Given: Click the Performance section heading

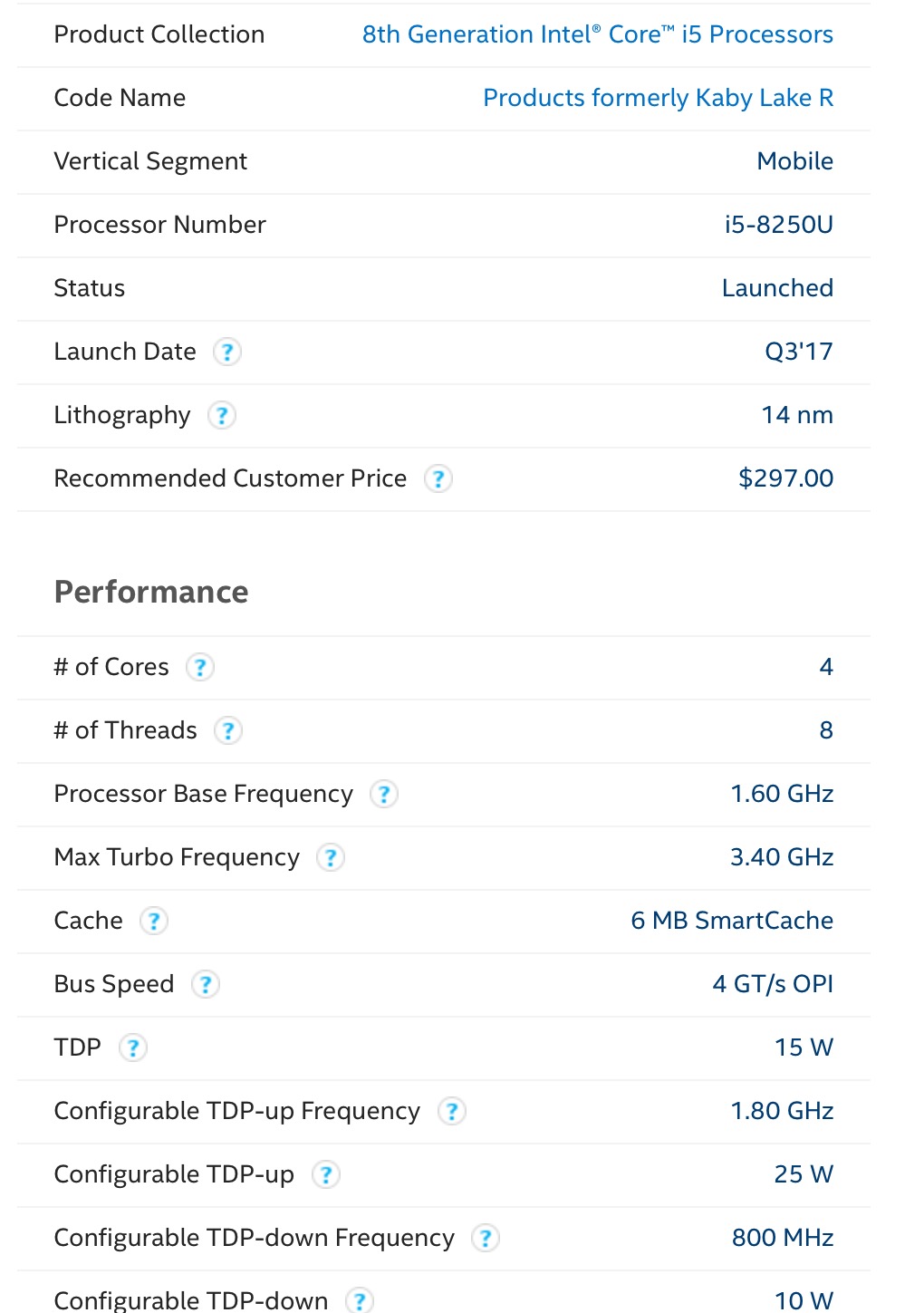Looking at the screenshot, I should pos(151,592).
